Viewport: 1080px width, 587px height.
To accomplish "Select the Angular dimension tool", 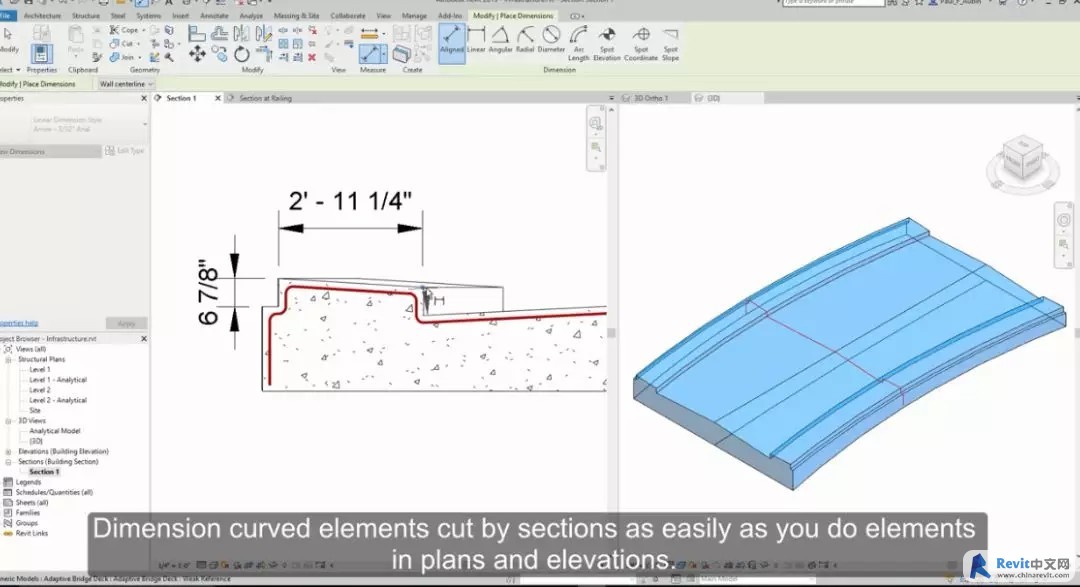I will coord(500,40).
